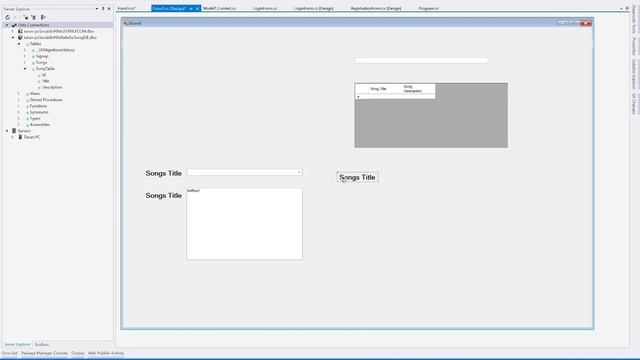Select the Synonyms folder
The height and width of the screenshot is (360, 640).
click(x=39, y=112)
